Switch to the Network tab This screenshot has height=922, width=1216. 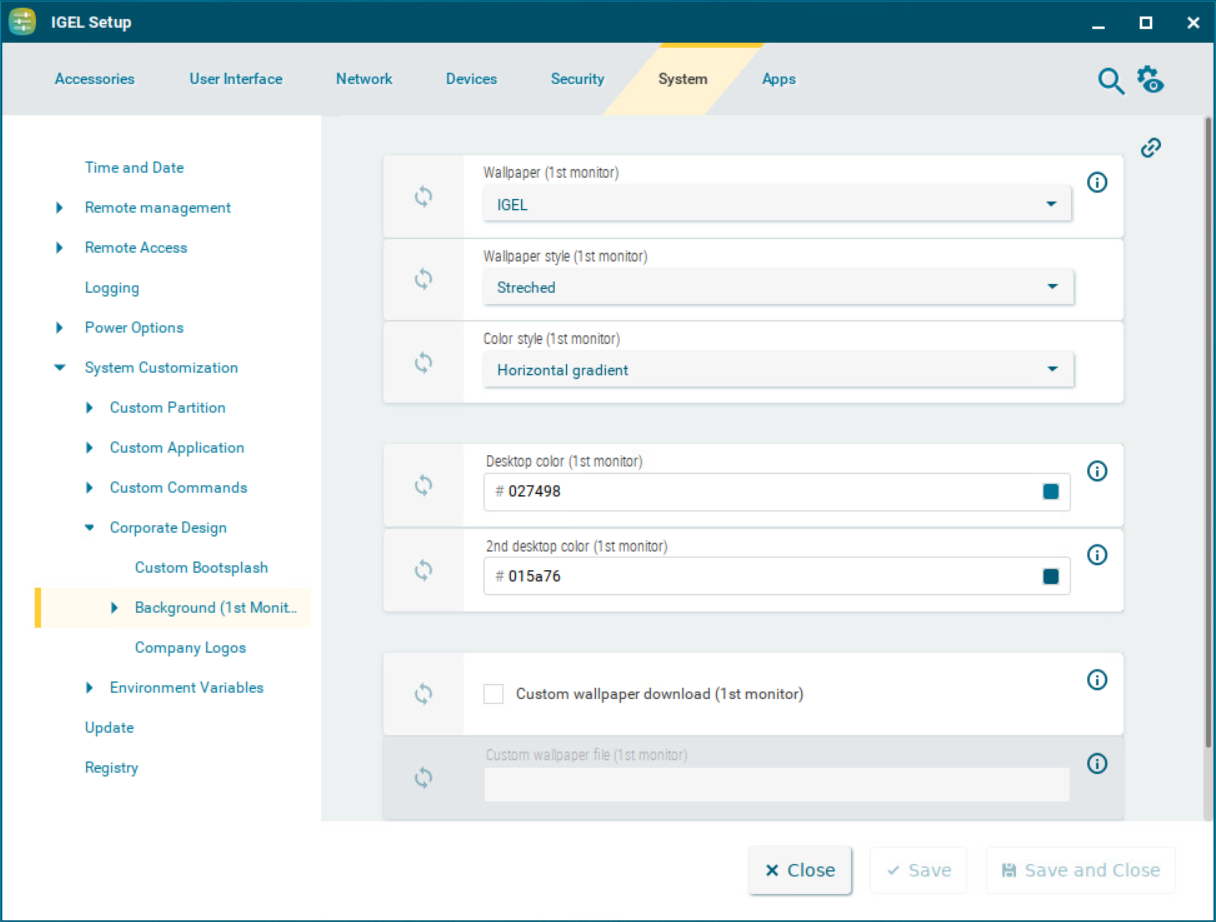(364, 78)
